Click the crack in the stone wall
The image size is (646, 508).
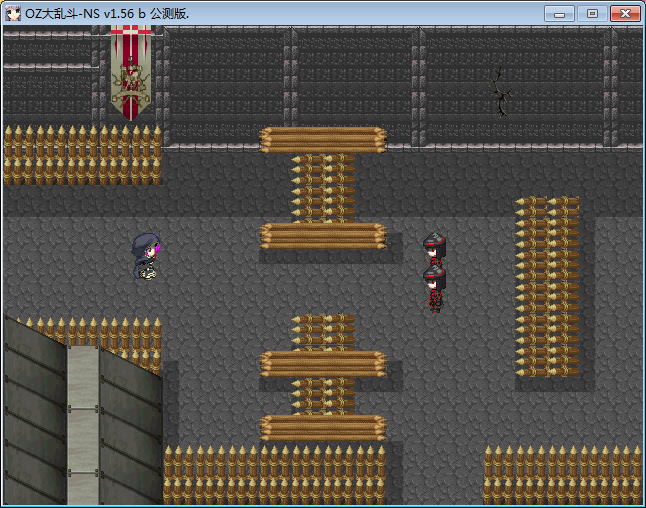(501, 92)
